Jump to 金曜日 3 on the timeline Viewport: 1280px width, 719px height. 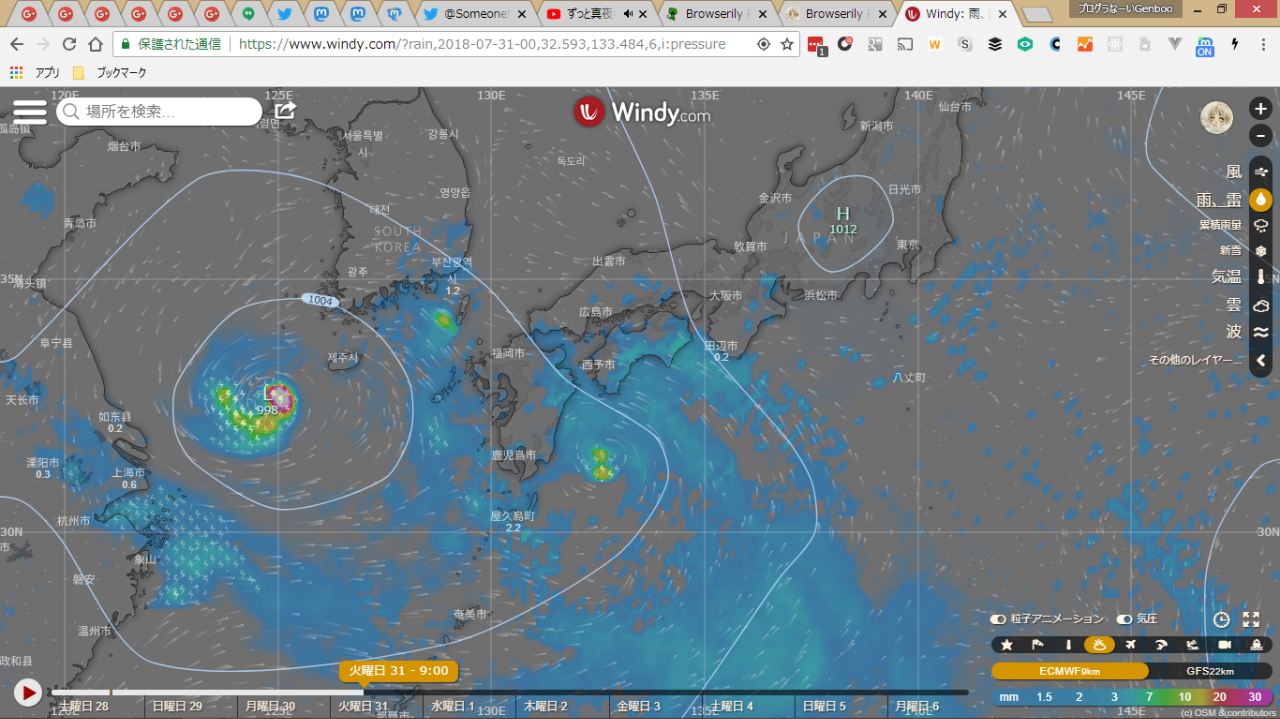tap(638, 706)
